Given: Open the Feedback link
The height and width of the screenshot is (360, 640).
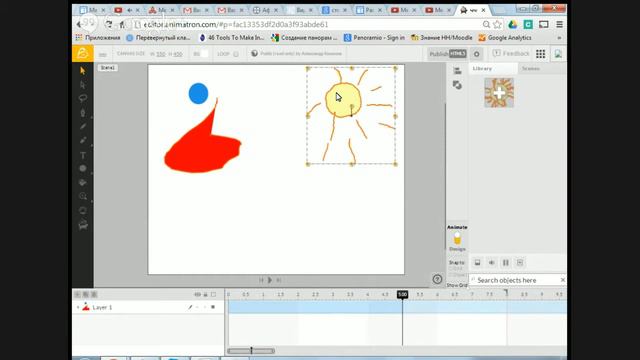Looking at the screenshot, I should click(511, 53).
